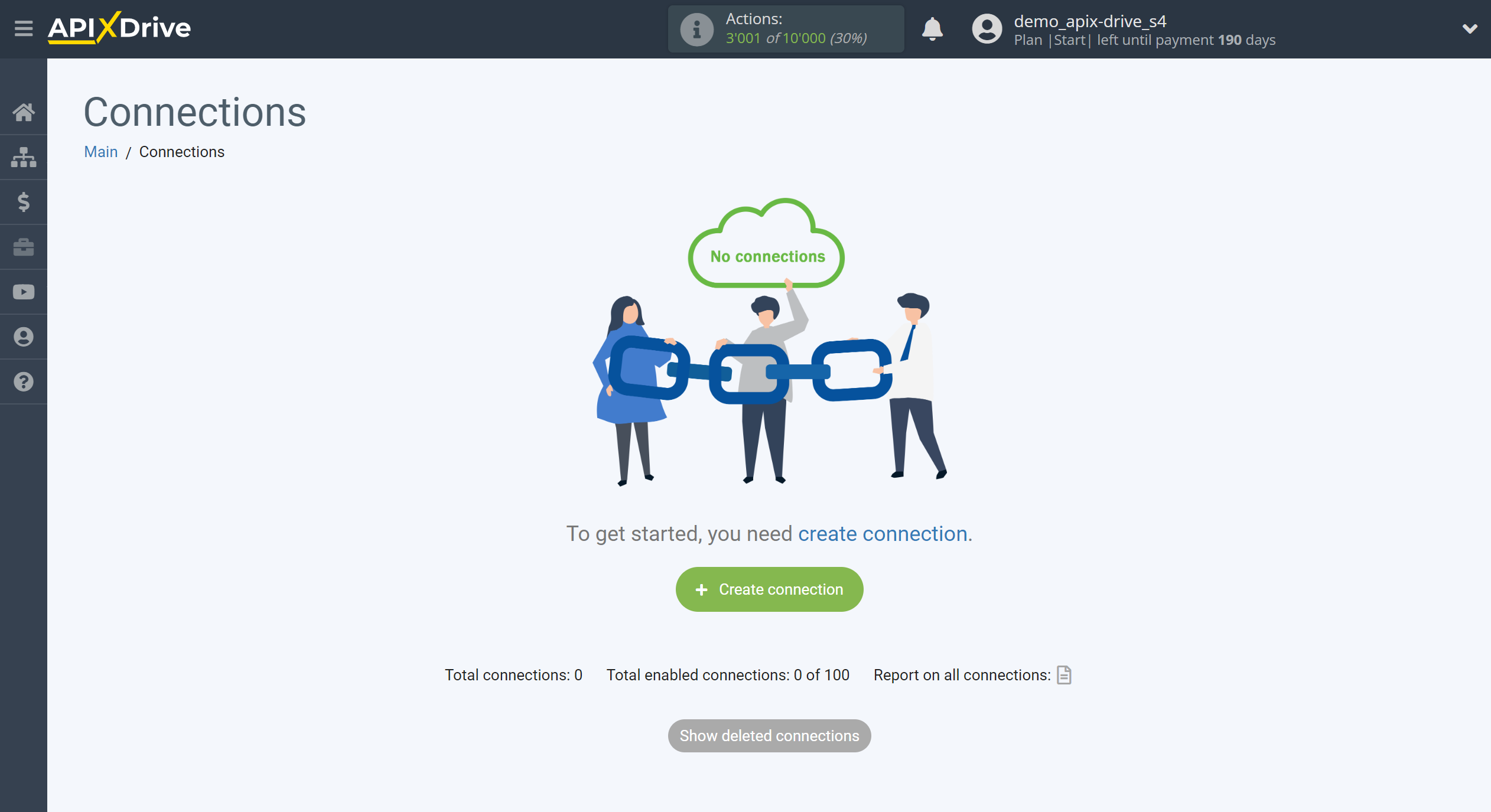
Task: Click the Actions usage progress bar
Action: click(787, 28)
